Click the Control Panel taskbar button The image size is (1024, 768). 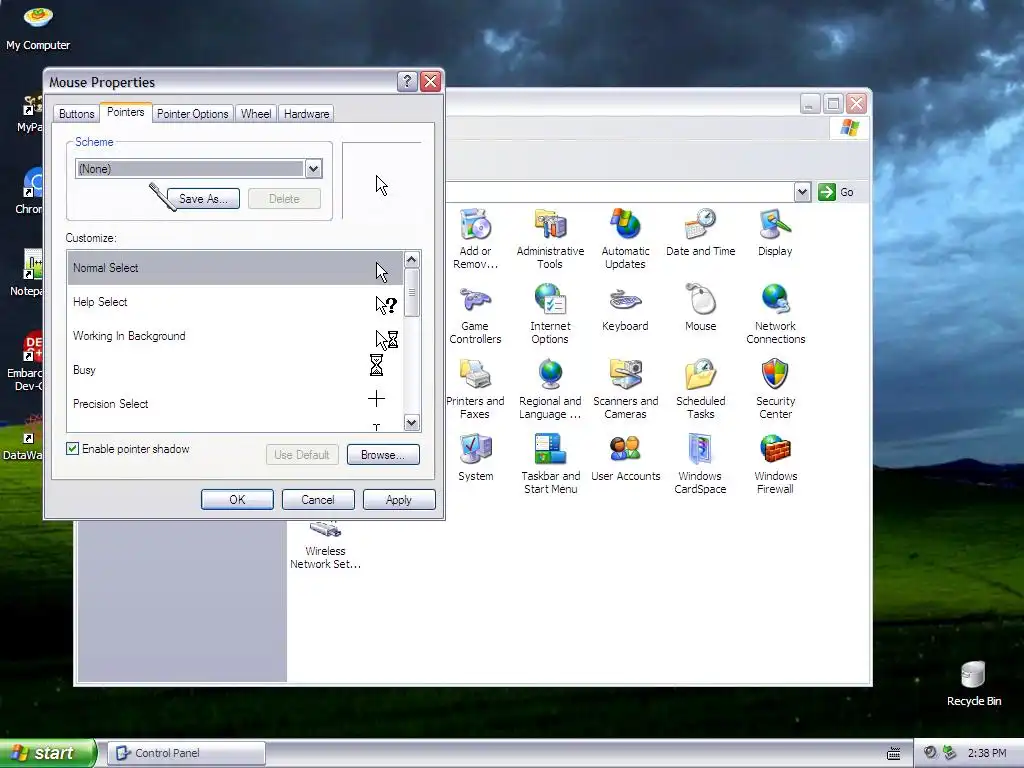tap(187, 753)
